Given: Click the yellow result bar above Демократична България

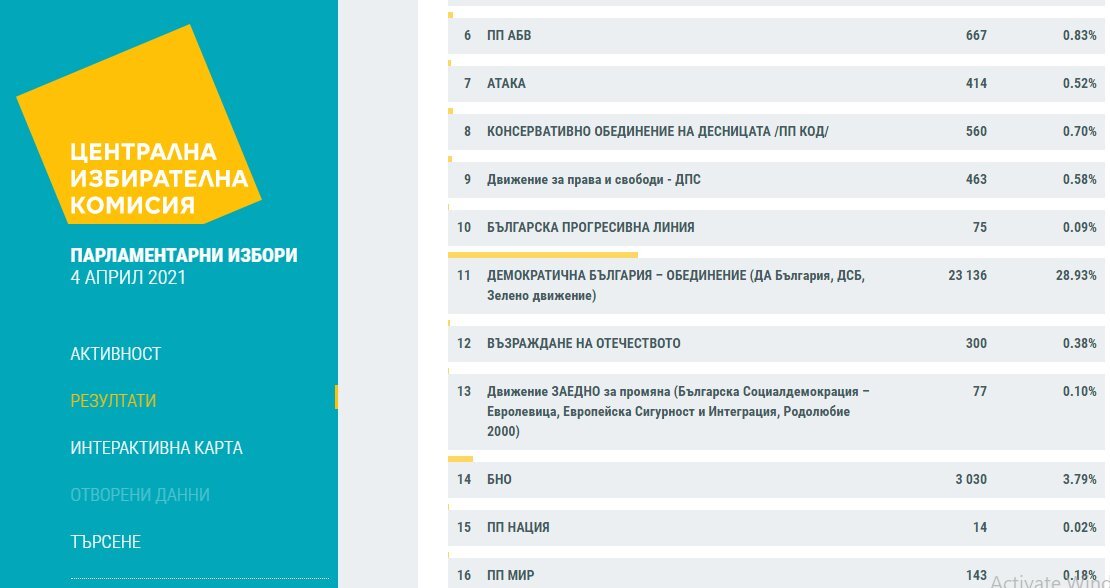Looking at the screenshot, I should [x=543, y=255].
